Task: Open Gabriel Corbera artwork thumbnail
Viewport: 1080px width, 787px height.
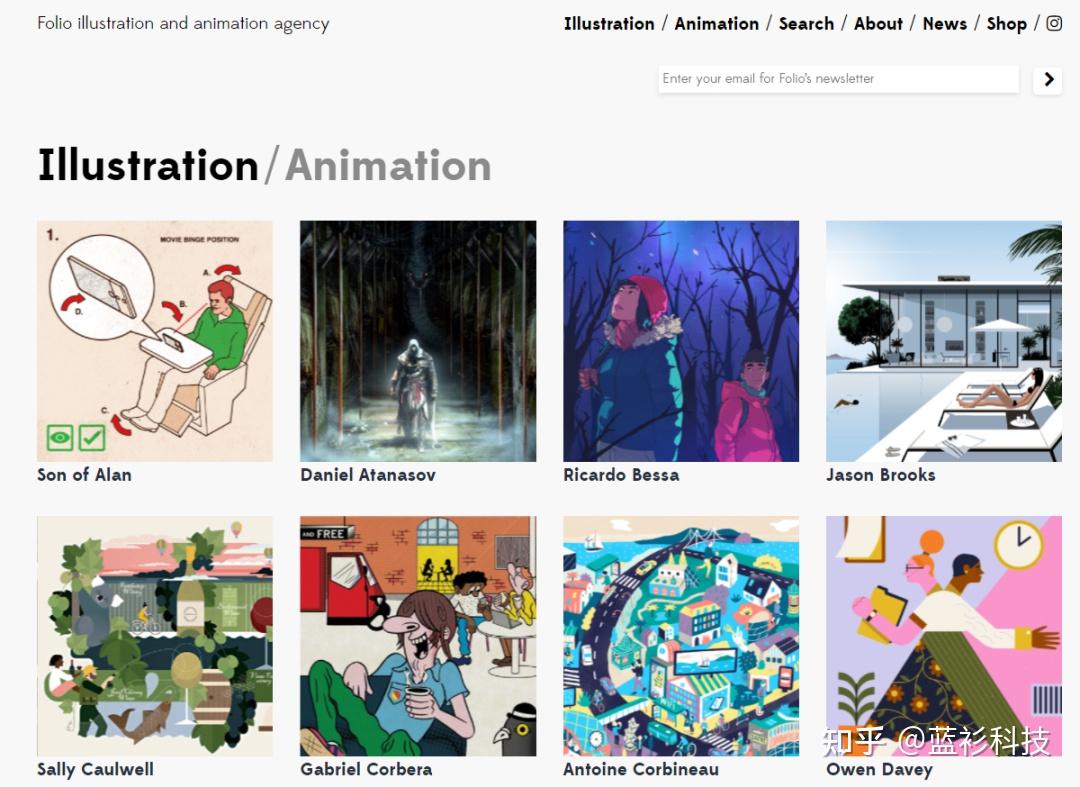Action: [418, 636]
